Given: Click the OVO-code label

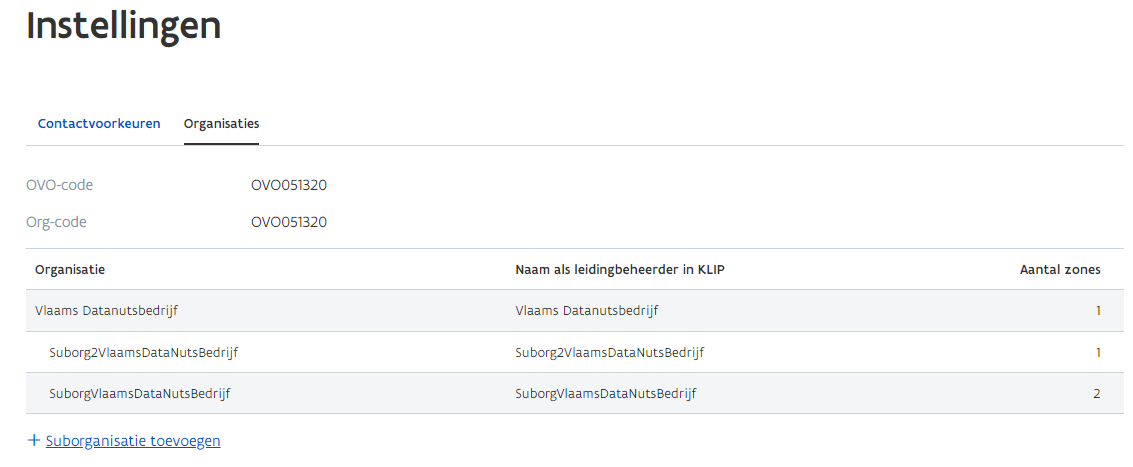Looking at the screenshot, I should 59,185.
